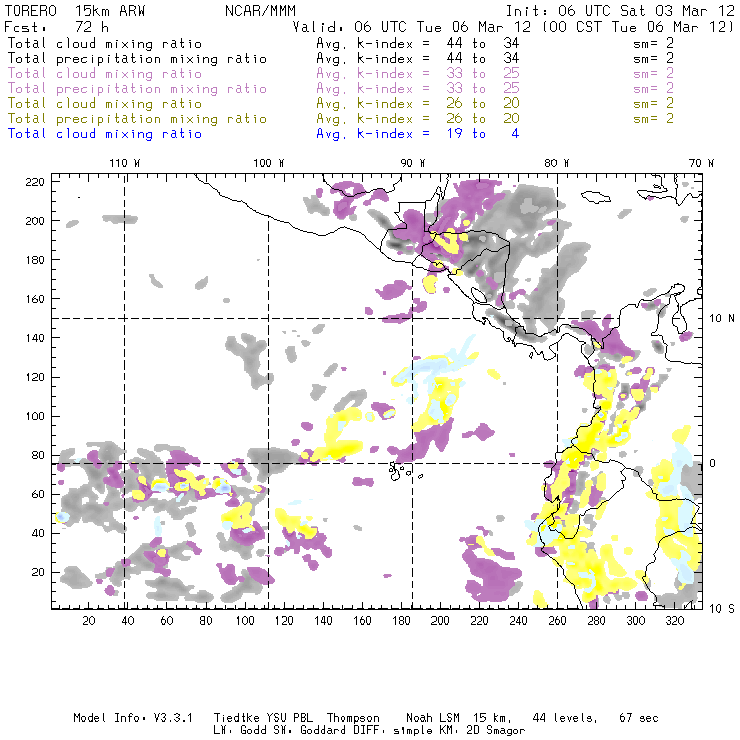740x740 pixels.
Task: Click the '240' x-axis tick label
Action: [518, 621]
